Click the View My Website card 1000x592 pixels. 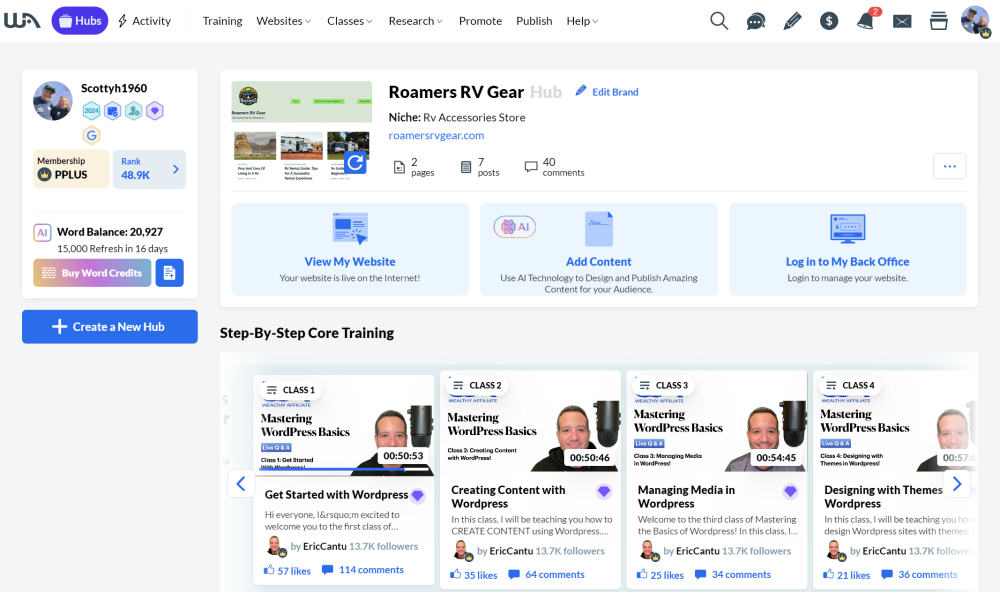point(350,249)
